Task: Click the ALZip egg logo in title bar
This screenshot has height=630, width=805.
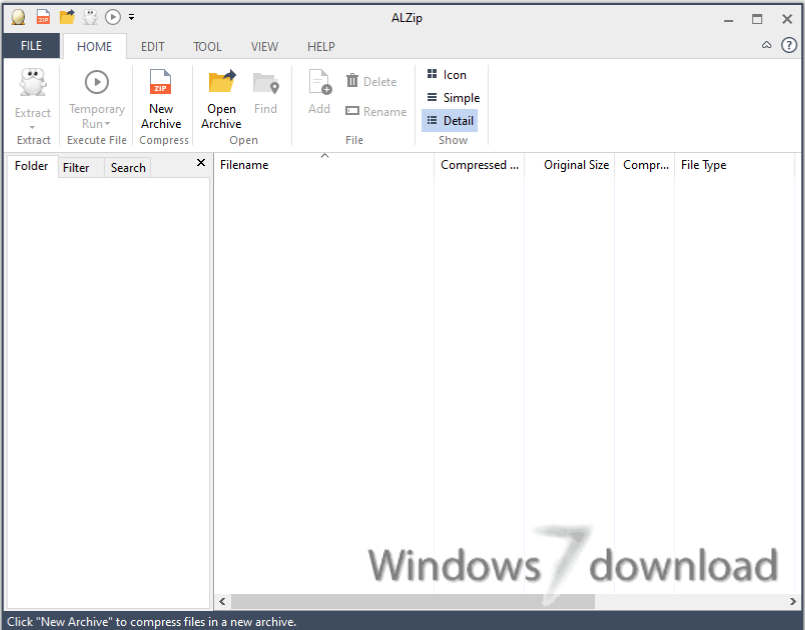Action: tap(18, 17)
